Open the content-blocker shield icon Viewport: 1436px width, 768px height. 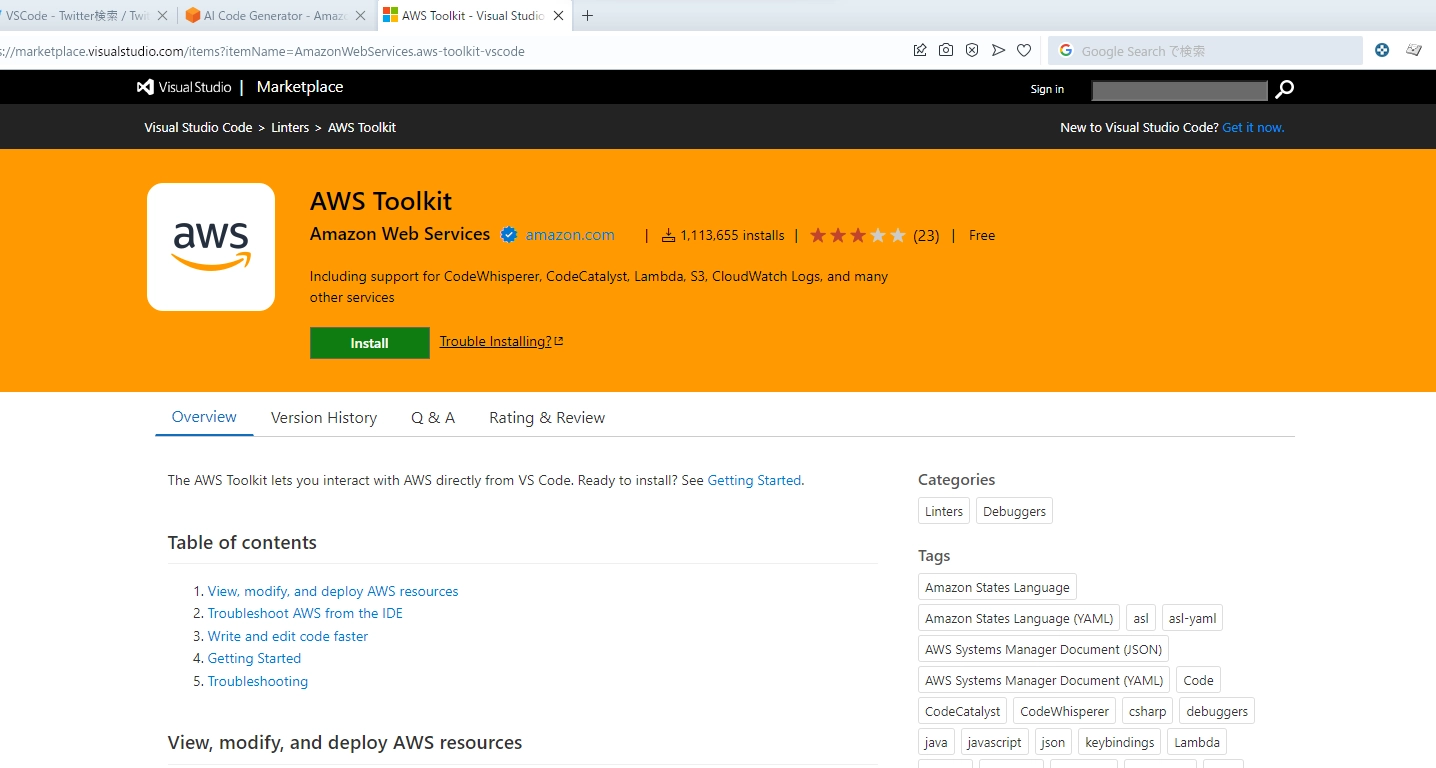[x=971, y=49]
